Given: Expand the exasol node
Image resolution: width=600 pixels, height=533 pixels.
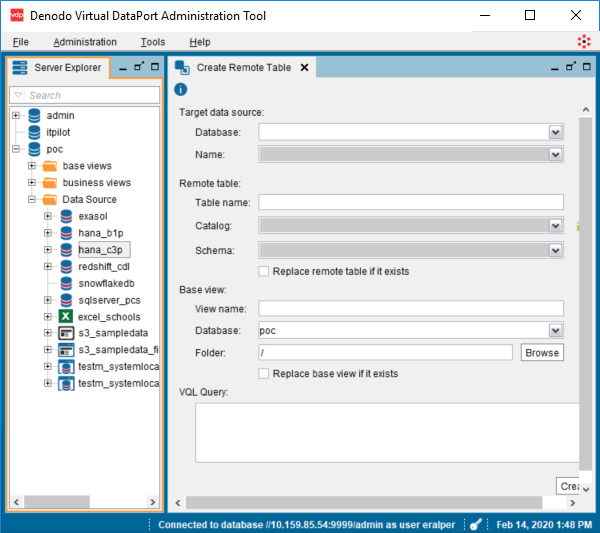Looking at the screenshot, I should (48, 216).
